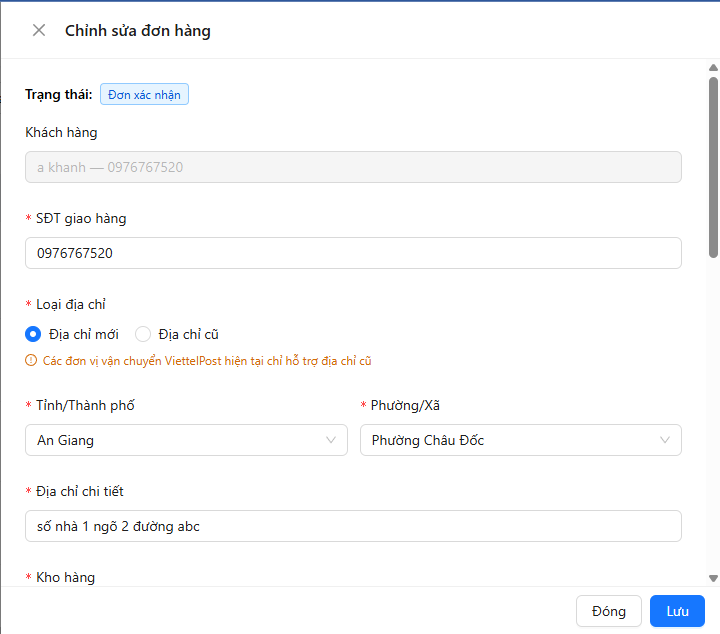Viewport: 720px width, 634px height.
Task: Open the Phường/Xã dropdown showing Phường Châu Đốc
Action: [x=521, y=440]
